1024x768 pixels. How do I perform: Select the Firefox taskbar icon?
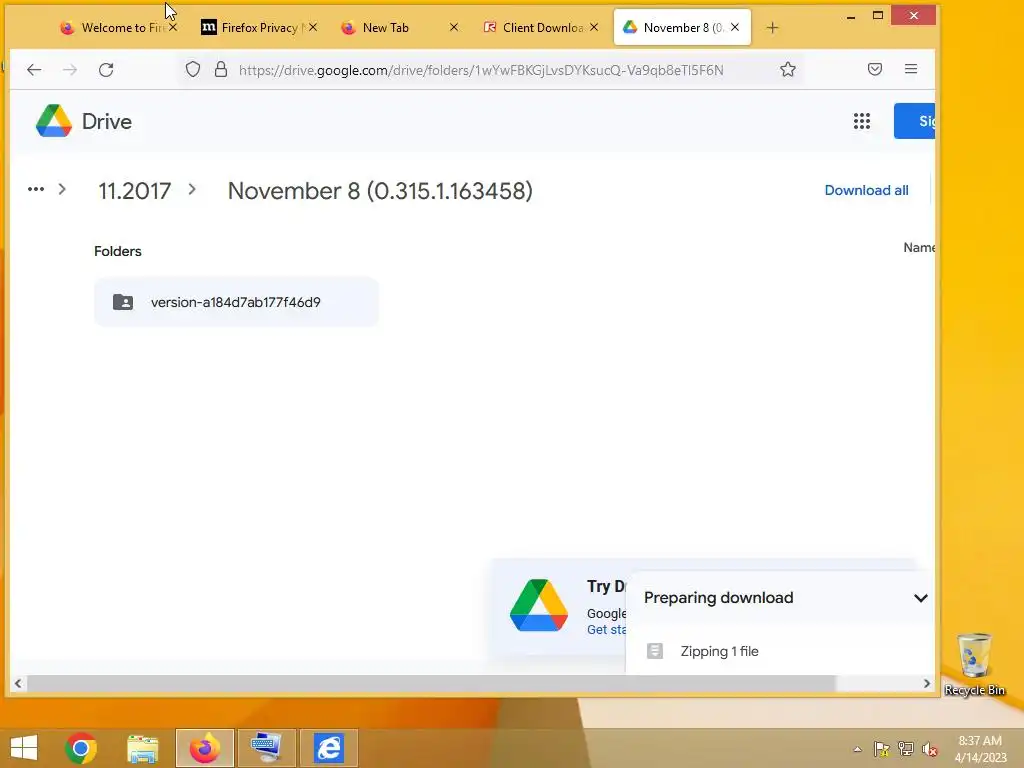204,748
